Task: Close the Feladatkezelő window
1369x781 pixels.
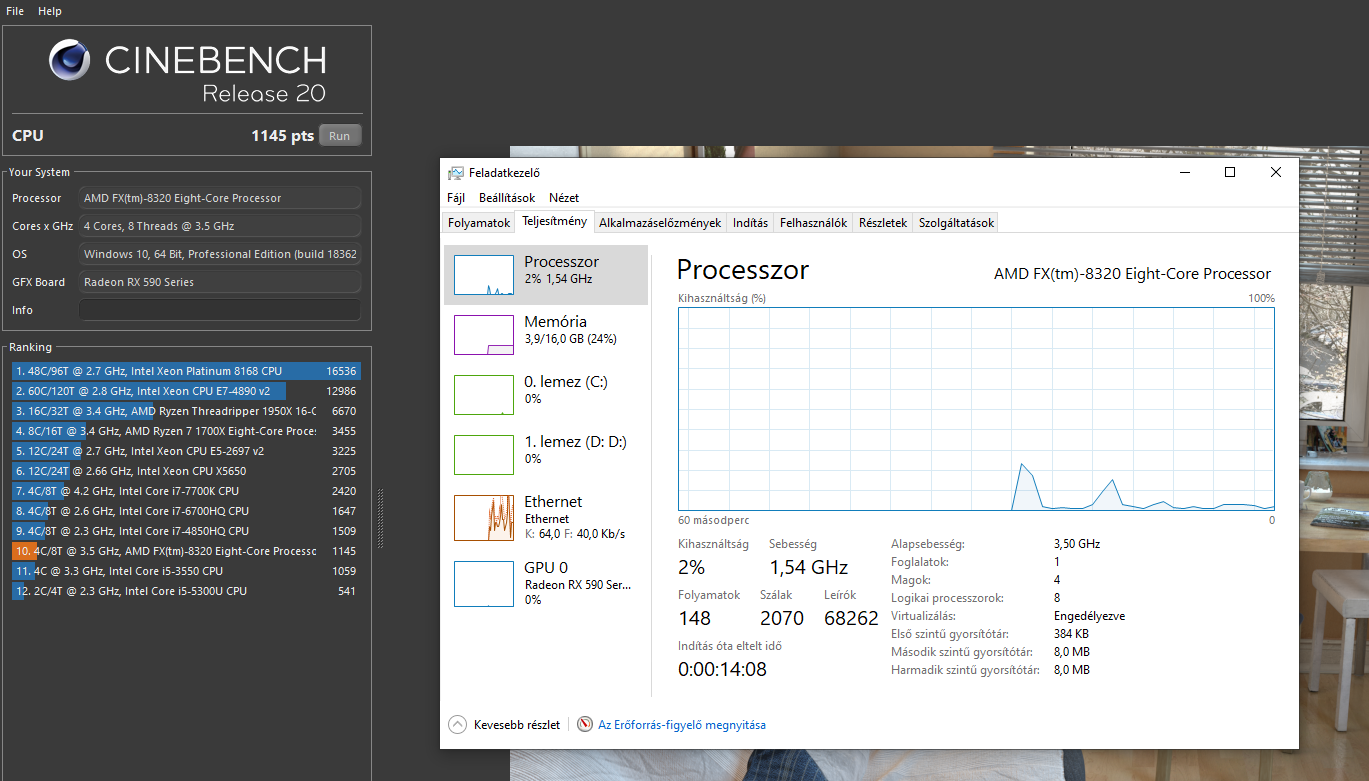Action: (1276, 172)
